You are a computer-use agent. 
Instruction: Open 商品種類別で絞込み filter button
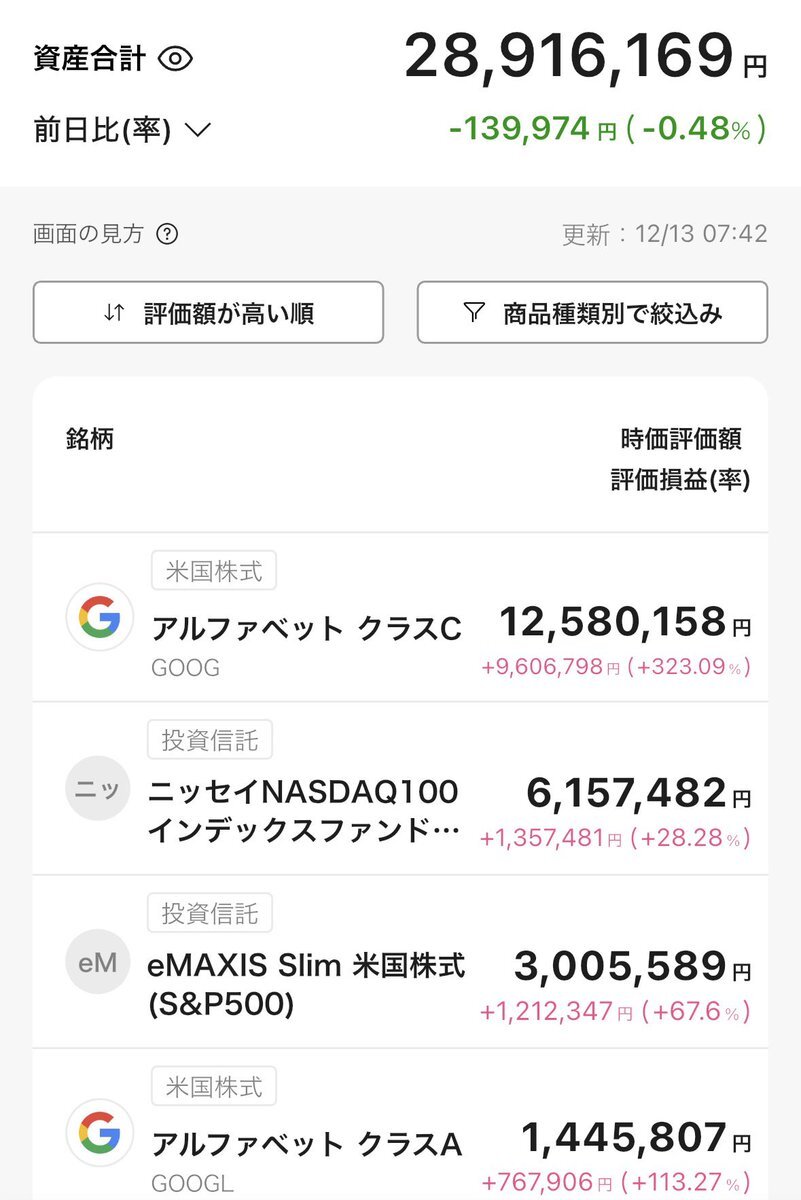[592, 313]
